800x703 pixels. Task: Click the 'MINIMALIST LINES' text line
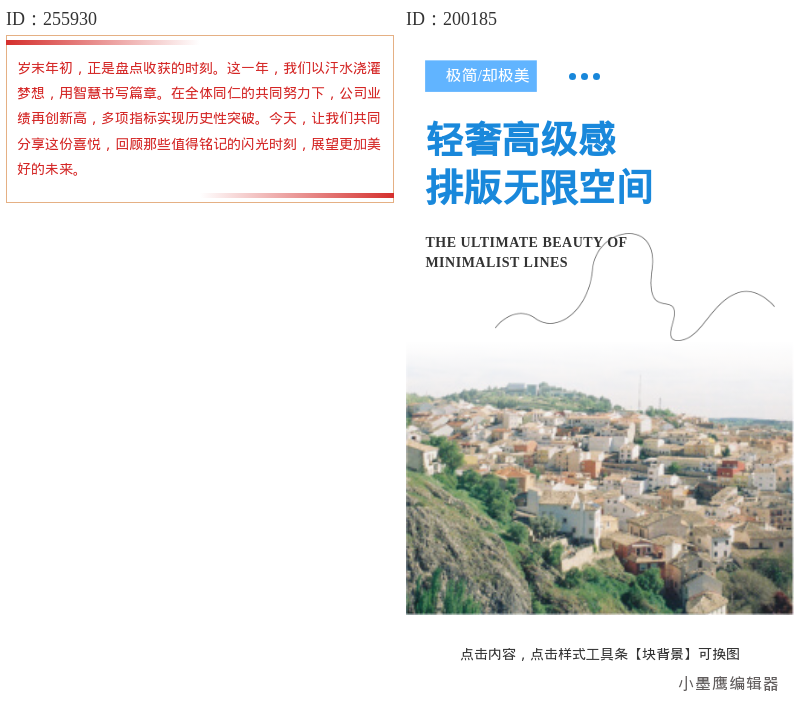[x=495, y=262]
